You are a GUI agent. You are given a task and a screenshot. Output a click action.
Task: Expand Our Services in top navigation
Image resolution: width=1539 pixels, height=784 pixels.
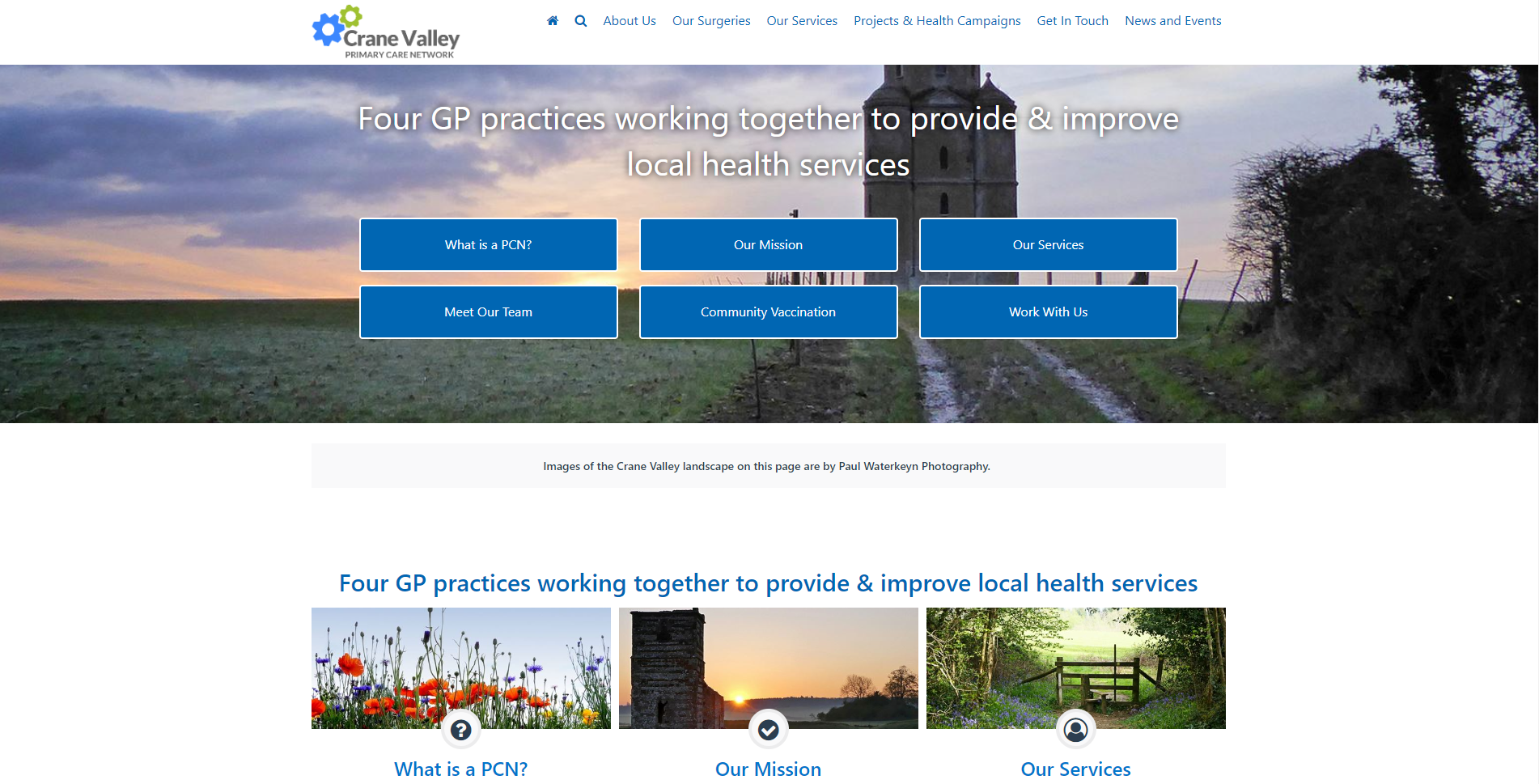(x=802, y=21)
